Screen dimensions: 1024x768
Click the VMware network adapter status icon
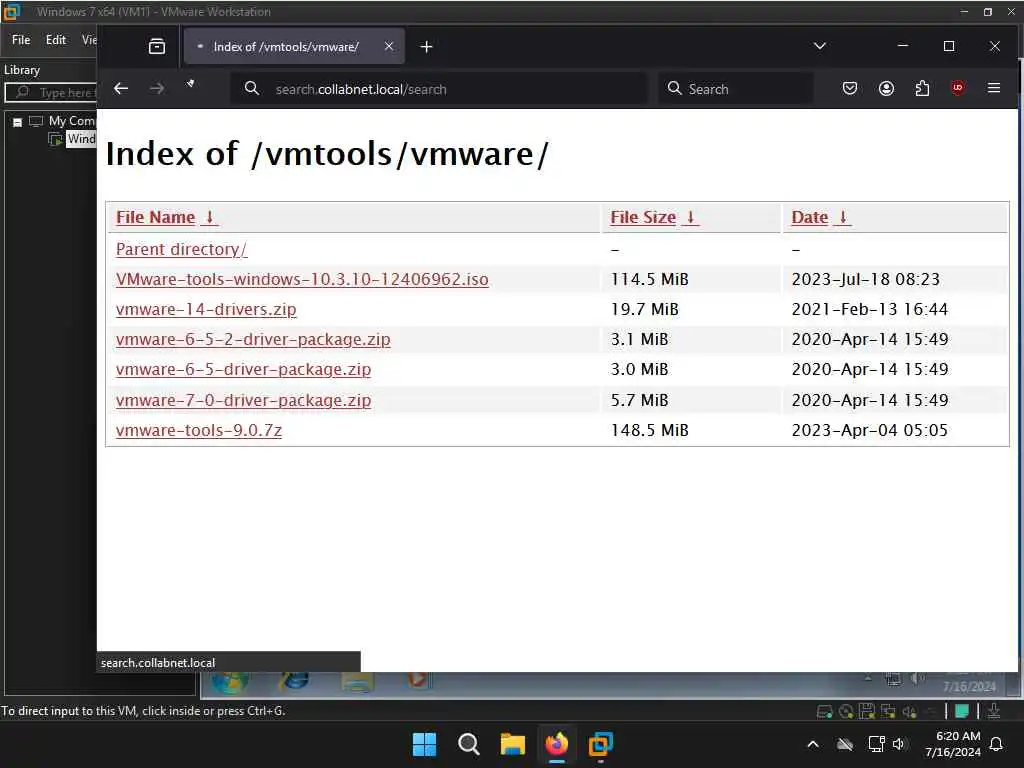tap(888, 711)
